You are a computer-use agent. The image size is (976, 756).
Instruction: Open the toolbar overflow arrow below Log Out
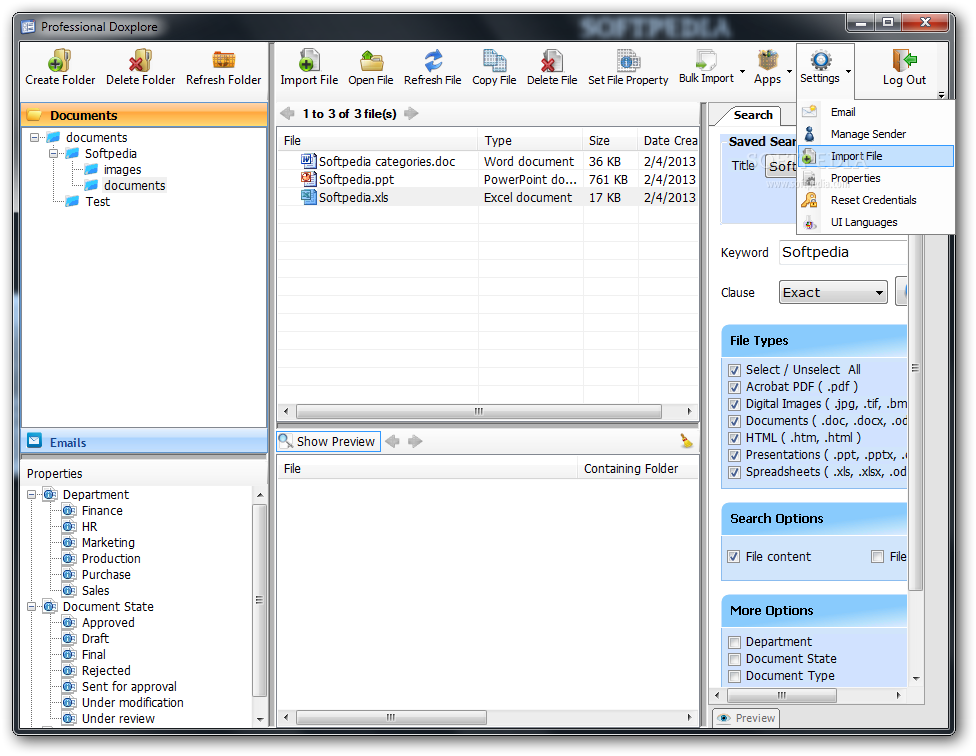click(941, 95)
